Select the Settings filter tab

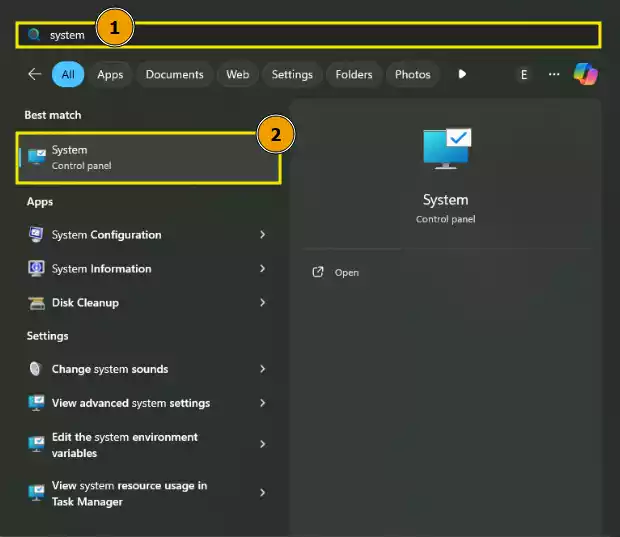point(292,74)
